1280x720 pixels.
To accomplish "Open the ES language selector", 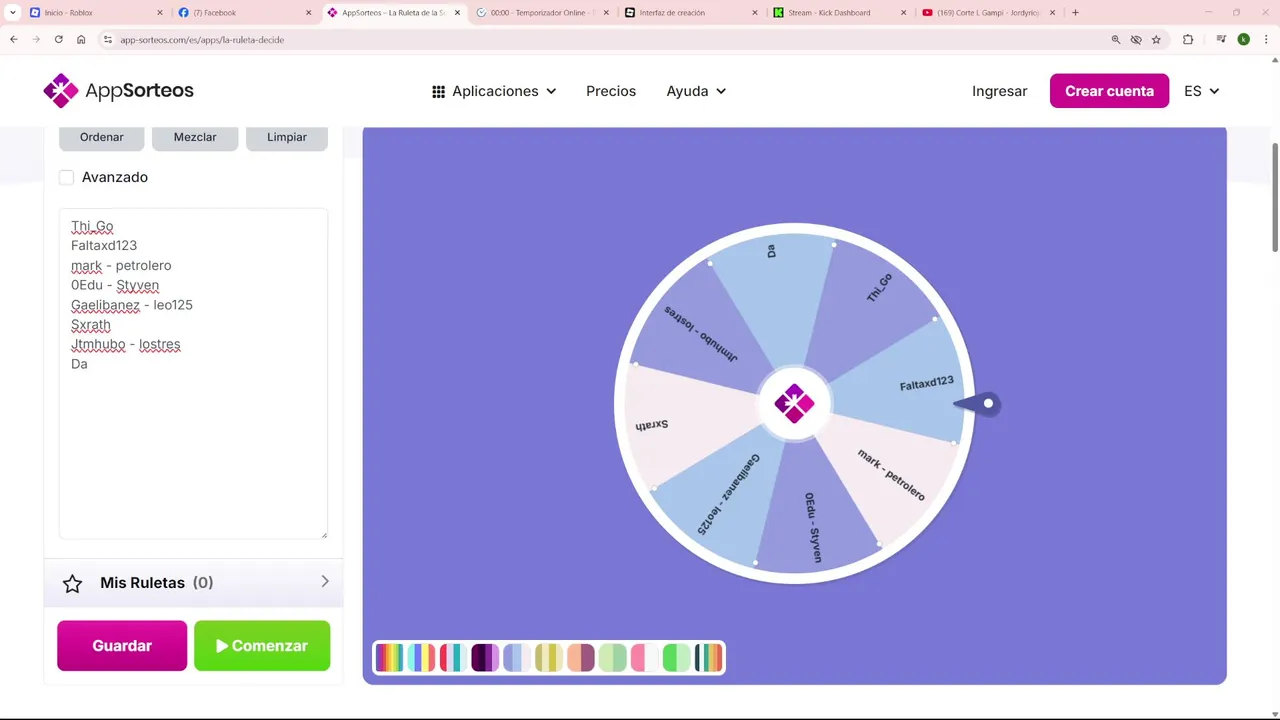I will [x=1201, y=91].
